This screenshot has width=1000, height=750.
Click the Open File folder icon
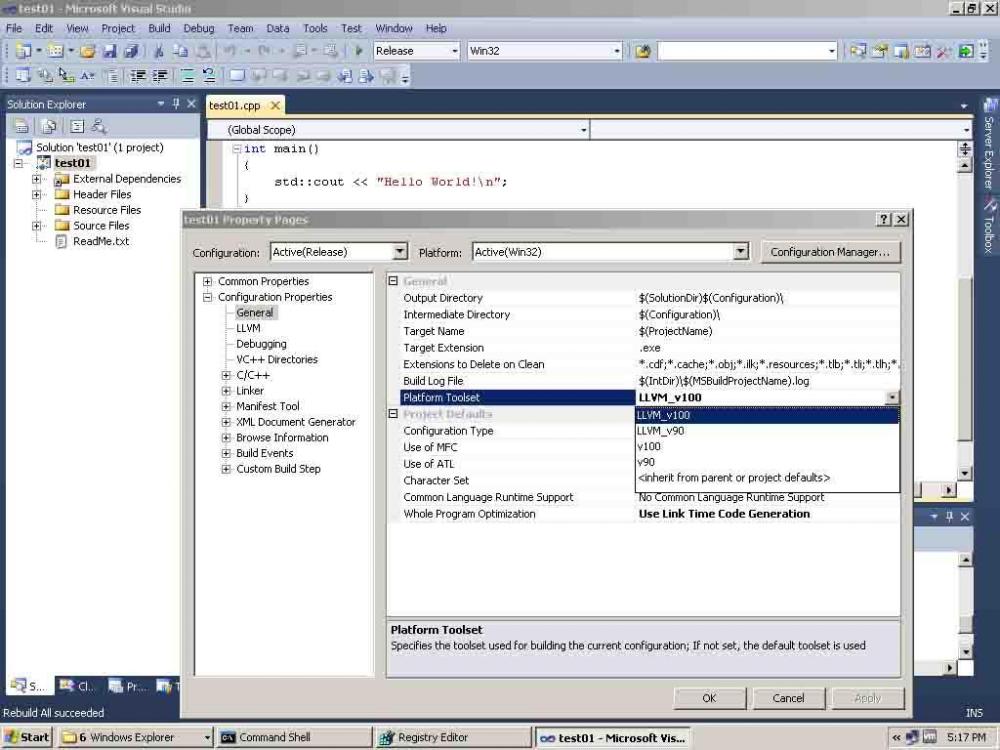(x=88, y=51)
